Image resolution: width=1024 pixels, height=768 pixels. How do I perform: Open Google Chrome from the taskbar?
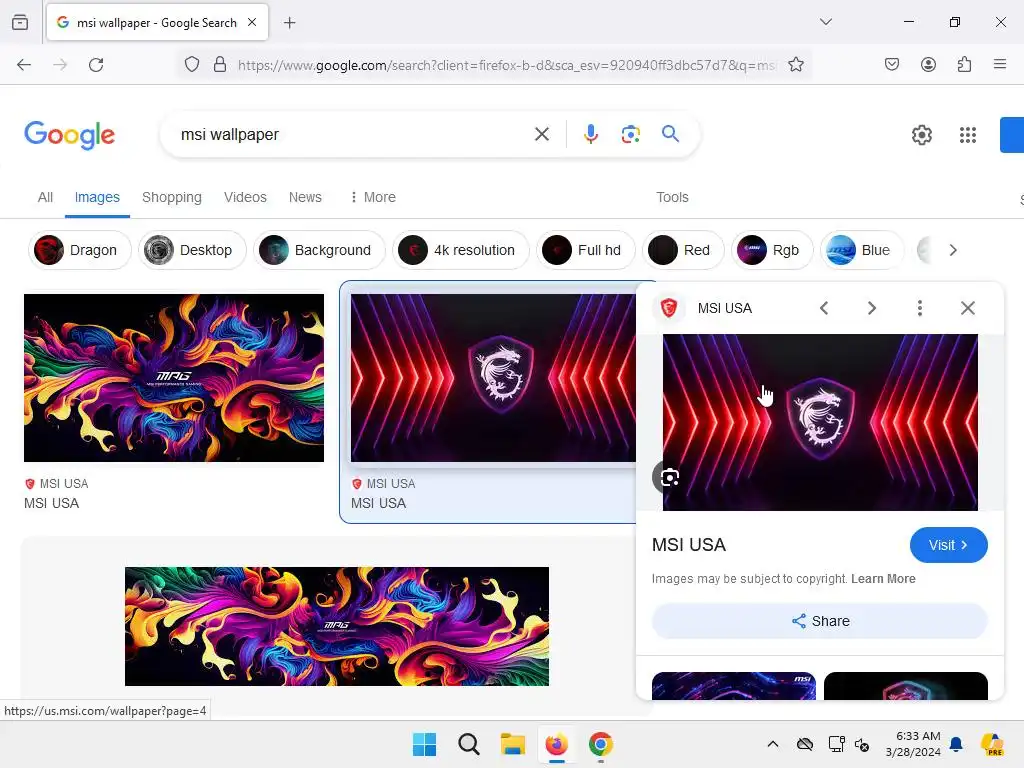pos(600,744)
